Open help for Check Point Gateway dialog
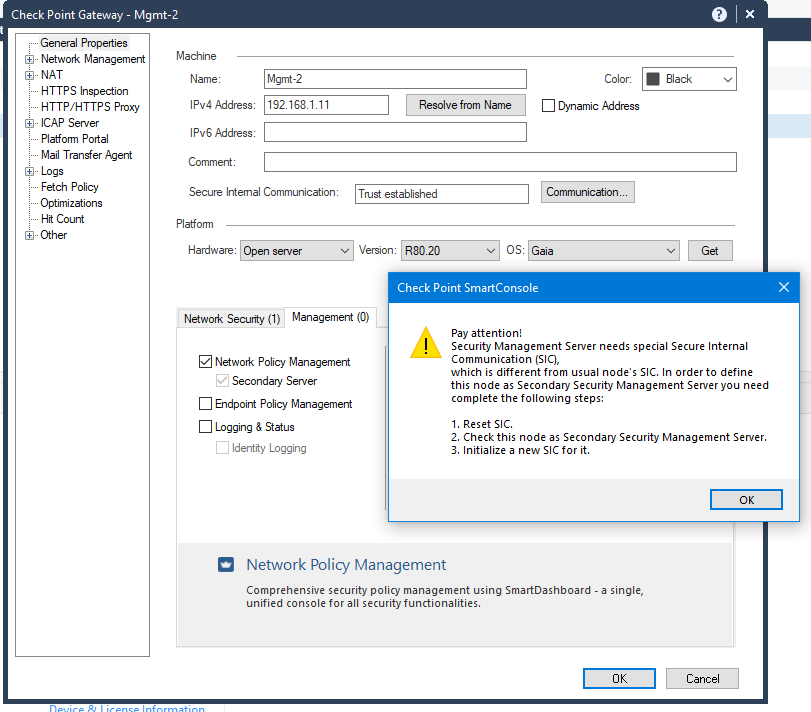 [x=719, y=14]
